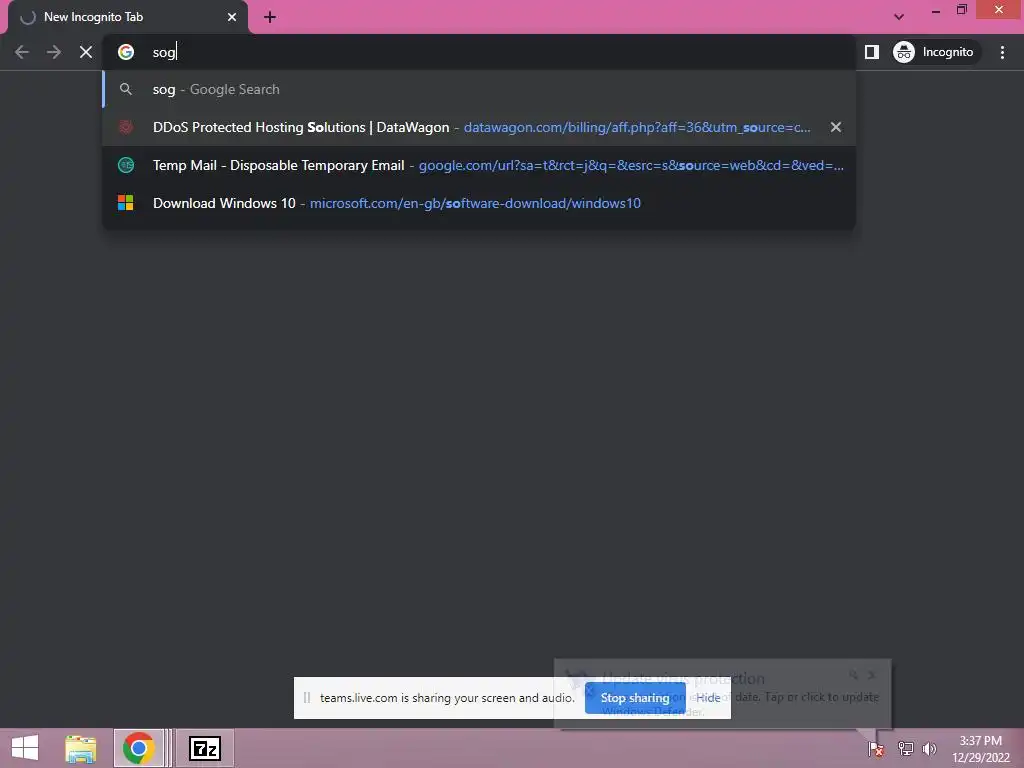Click Stop sharing button

coord(635,697)
